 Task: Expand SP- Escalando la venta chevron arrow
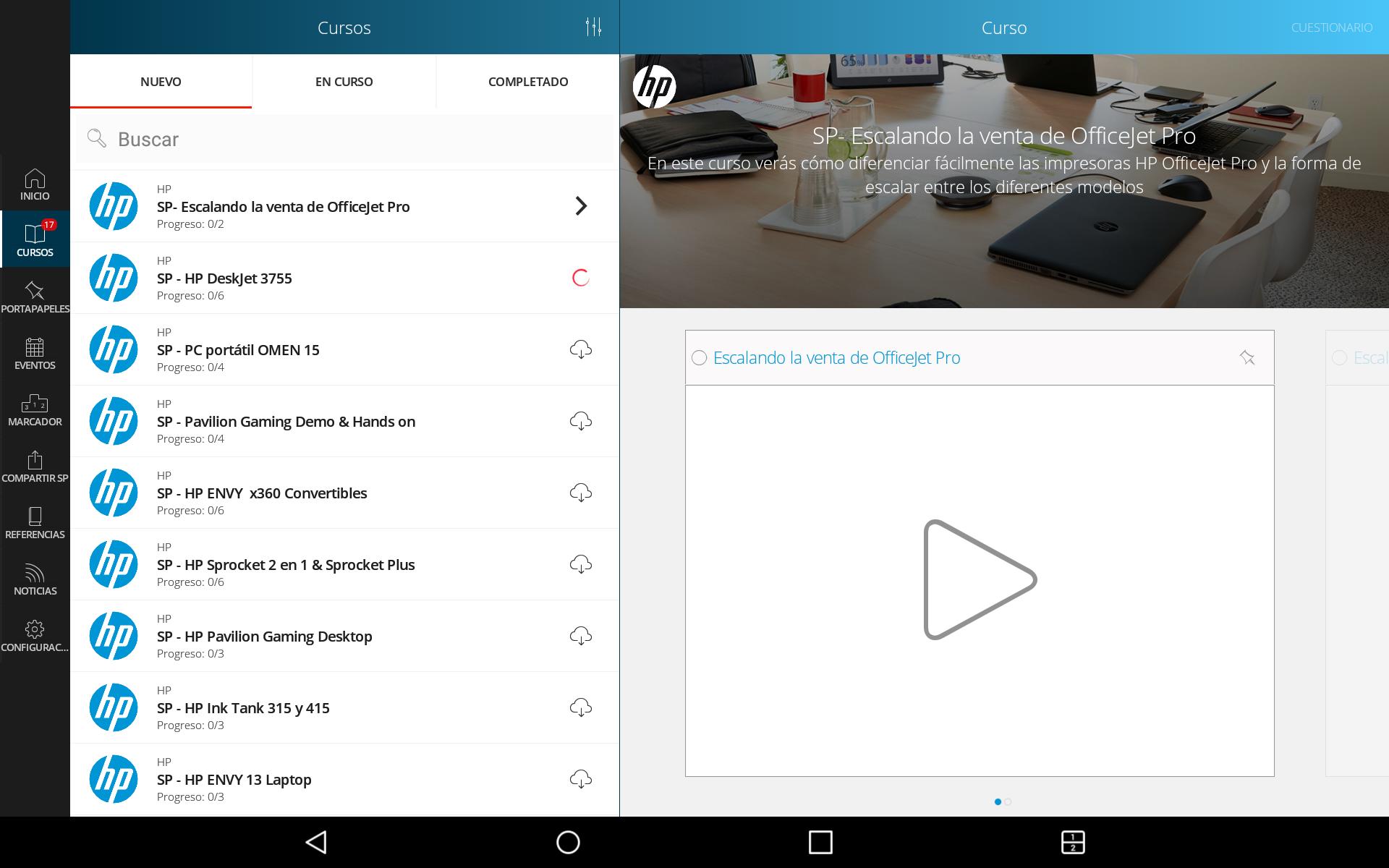581,206
